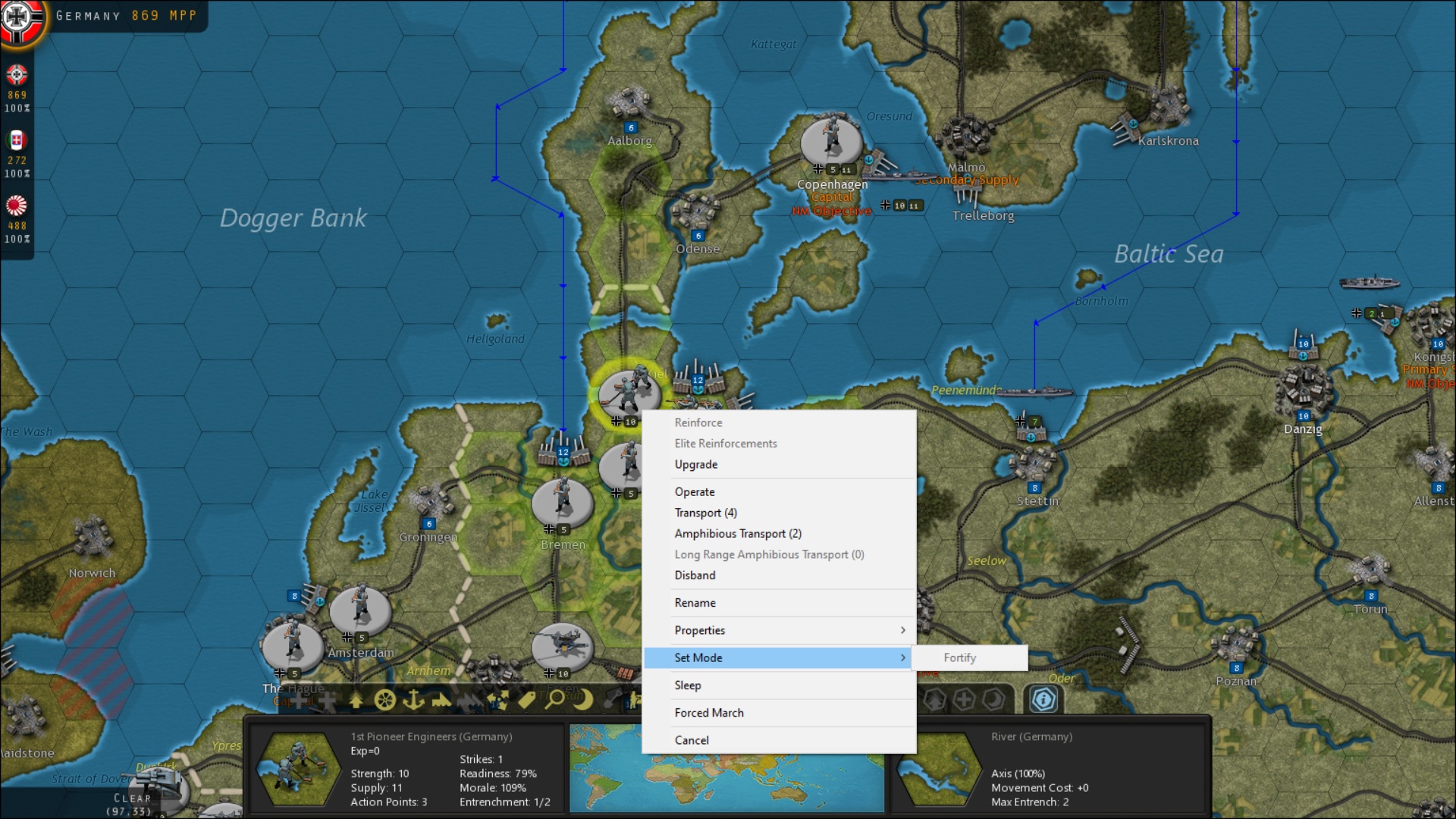Click the magnifying glass toolbar icon
The width and height of the screenshot is (1456, 819).
tap(555, 699)
